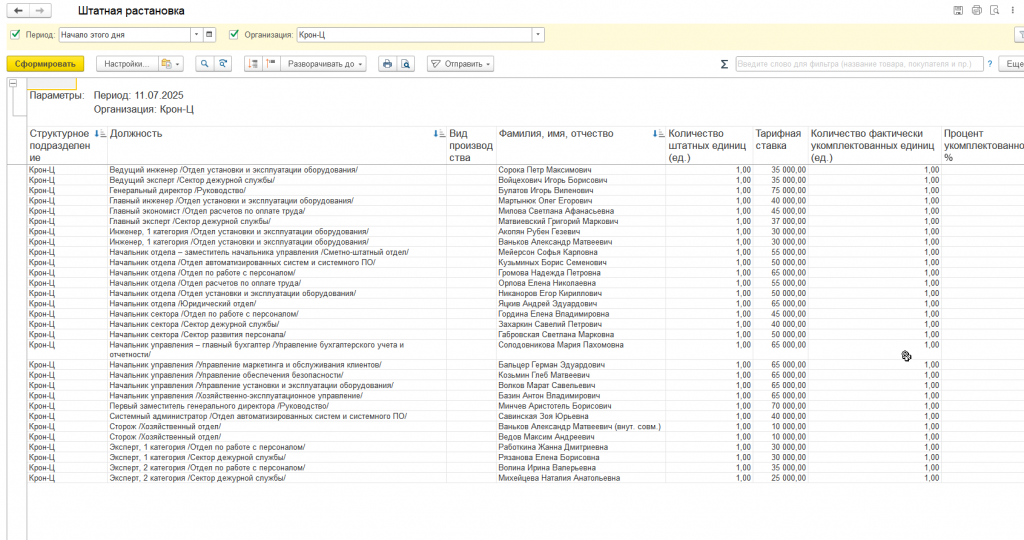This screenshot has width=1024, height=540.
Task: Open help via the blue question mark
Action: tap(990, 64)
